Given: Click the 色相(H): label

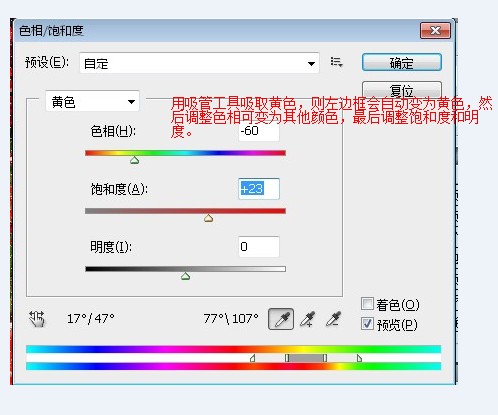Looking at the screenshot, I should pyautogui.click(x=113, y=131).
